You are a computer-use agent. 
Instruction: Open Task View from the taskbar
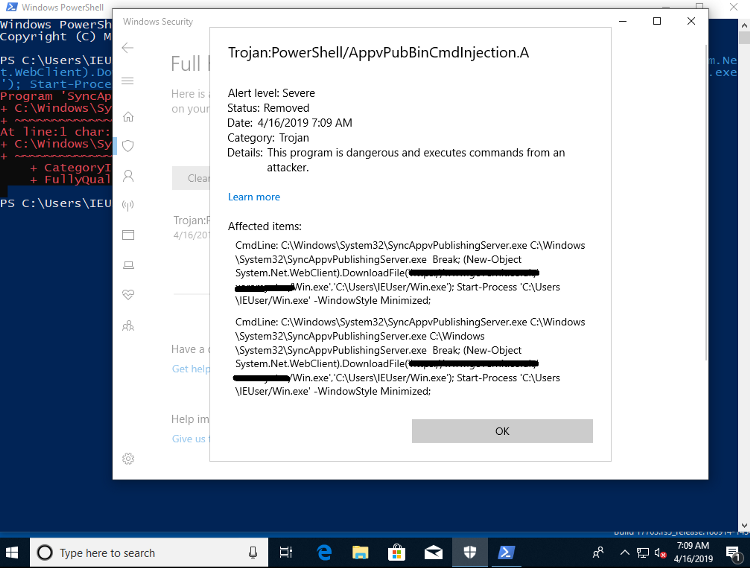pos(286,553)
